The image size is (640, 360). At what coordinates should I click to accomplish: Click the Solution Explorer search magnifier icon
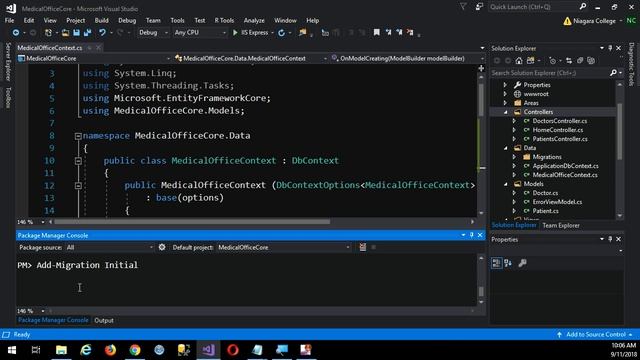(x=613, y=73)
